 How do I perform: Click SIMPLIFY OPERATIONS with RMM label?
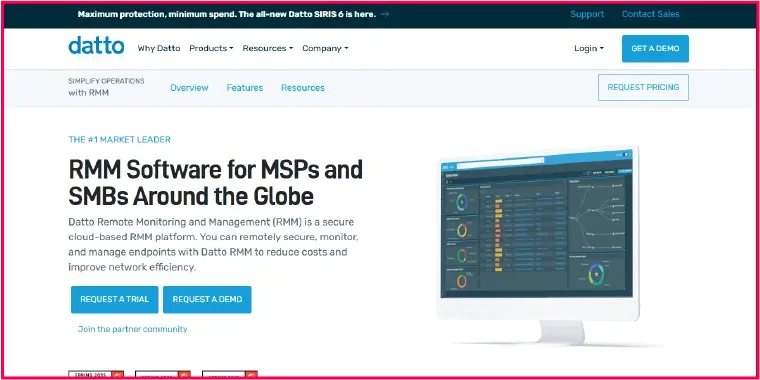106,87
